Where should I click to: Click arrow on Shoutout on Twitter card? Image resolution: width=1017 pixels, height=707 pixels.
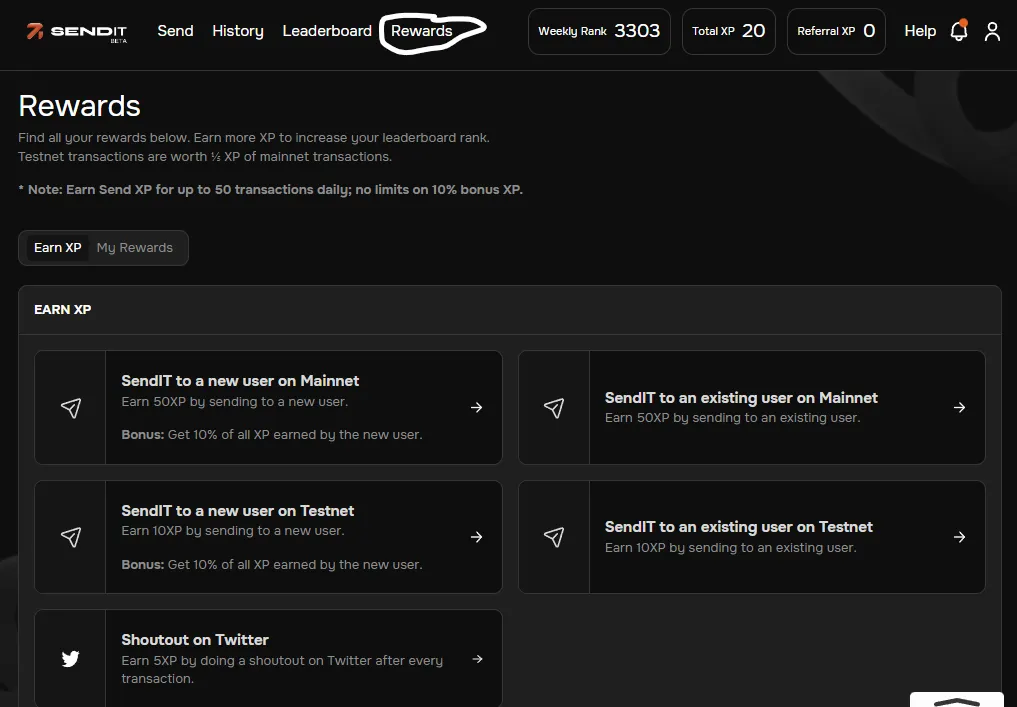click(477, 659)
